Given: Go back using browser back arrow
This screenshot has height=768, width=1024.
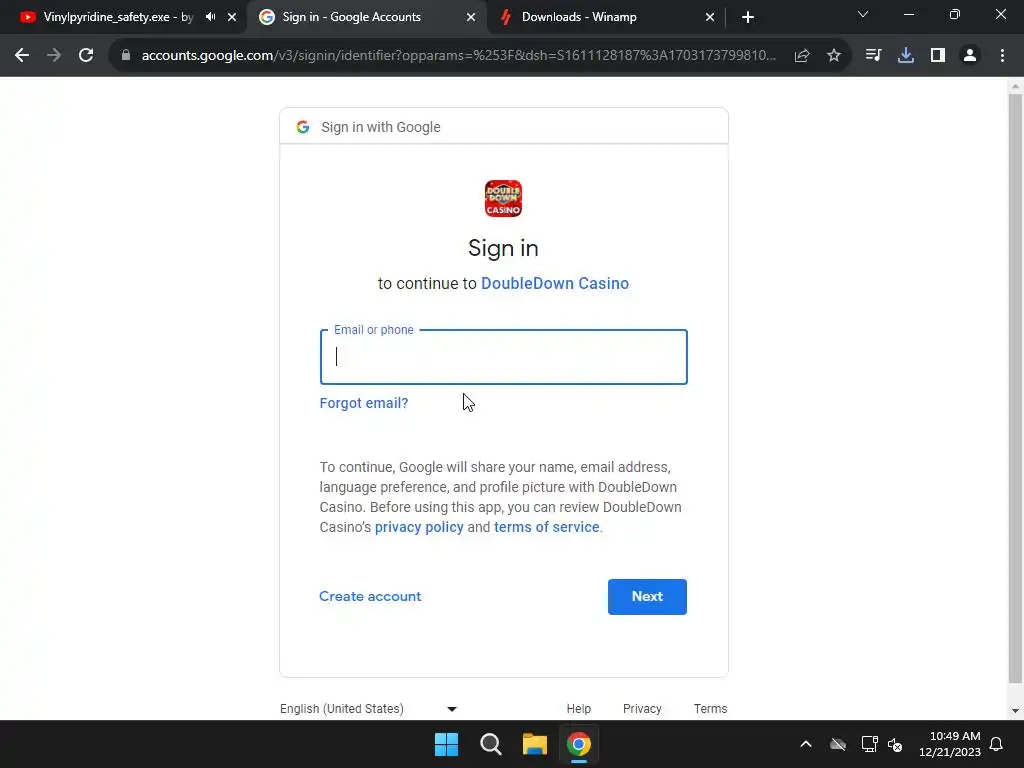Looking at the screenshot, I should pyautogui.click(x=22, y=56).
